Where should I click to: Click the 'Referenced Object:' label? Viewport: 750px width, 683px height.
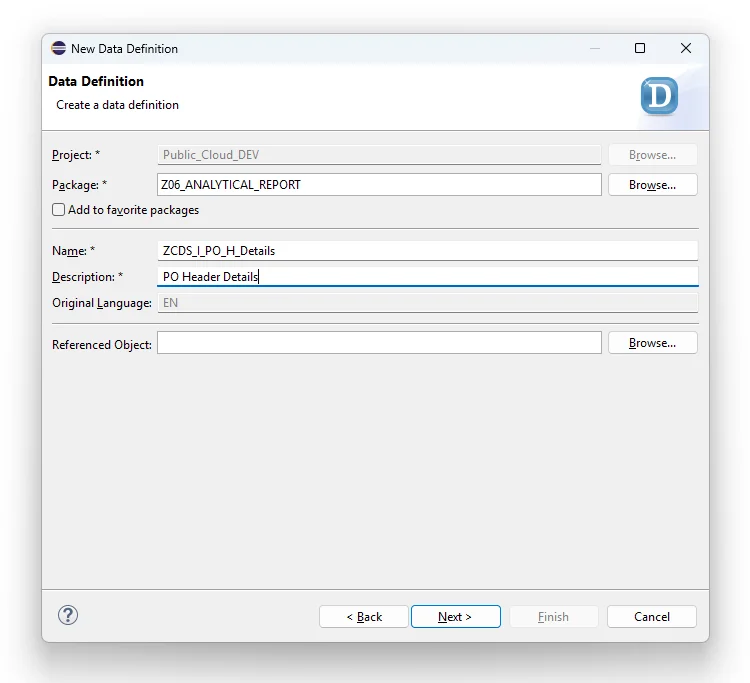[x=102, y=345]
